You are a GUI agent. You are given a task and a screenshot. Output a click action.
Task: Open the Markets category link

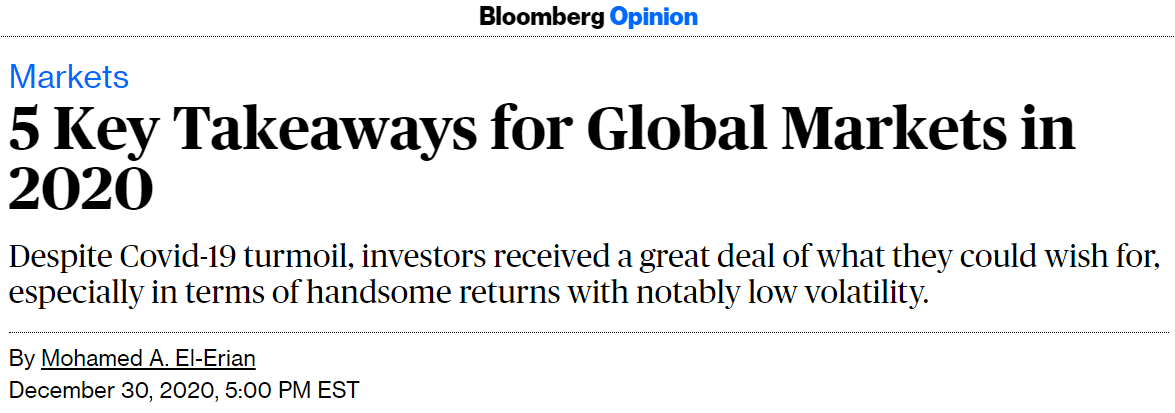tap(69, 76)
